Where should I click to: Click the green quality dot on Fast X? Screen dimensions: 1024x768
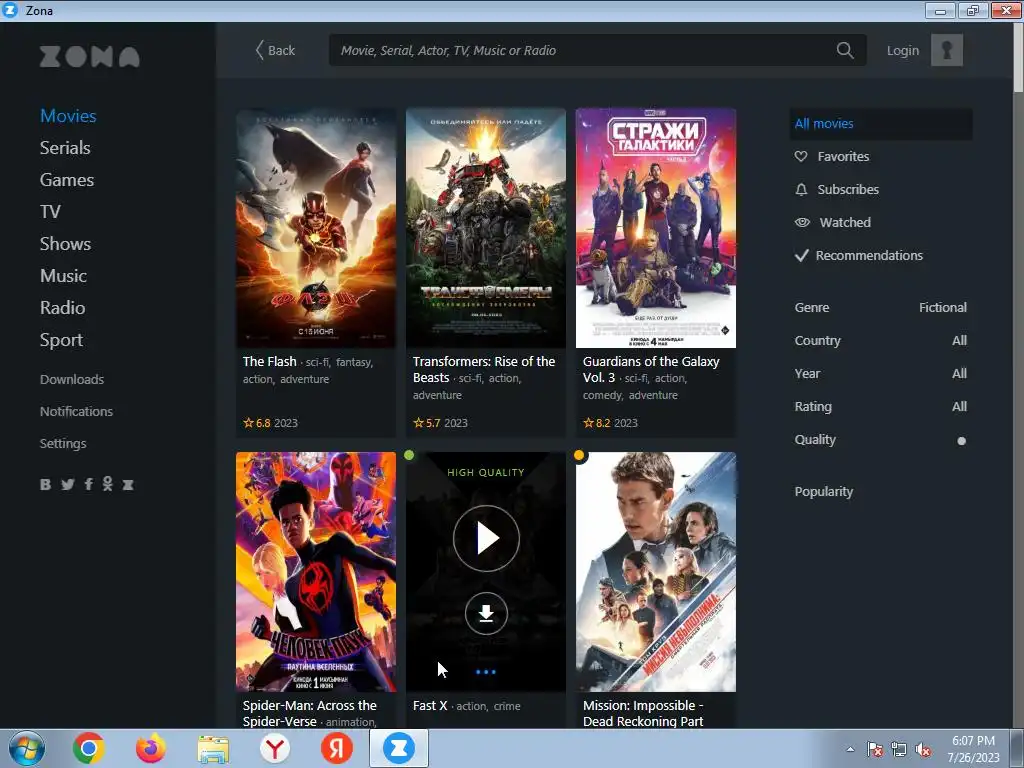pyautogui.click(x=409, y=455)
